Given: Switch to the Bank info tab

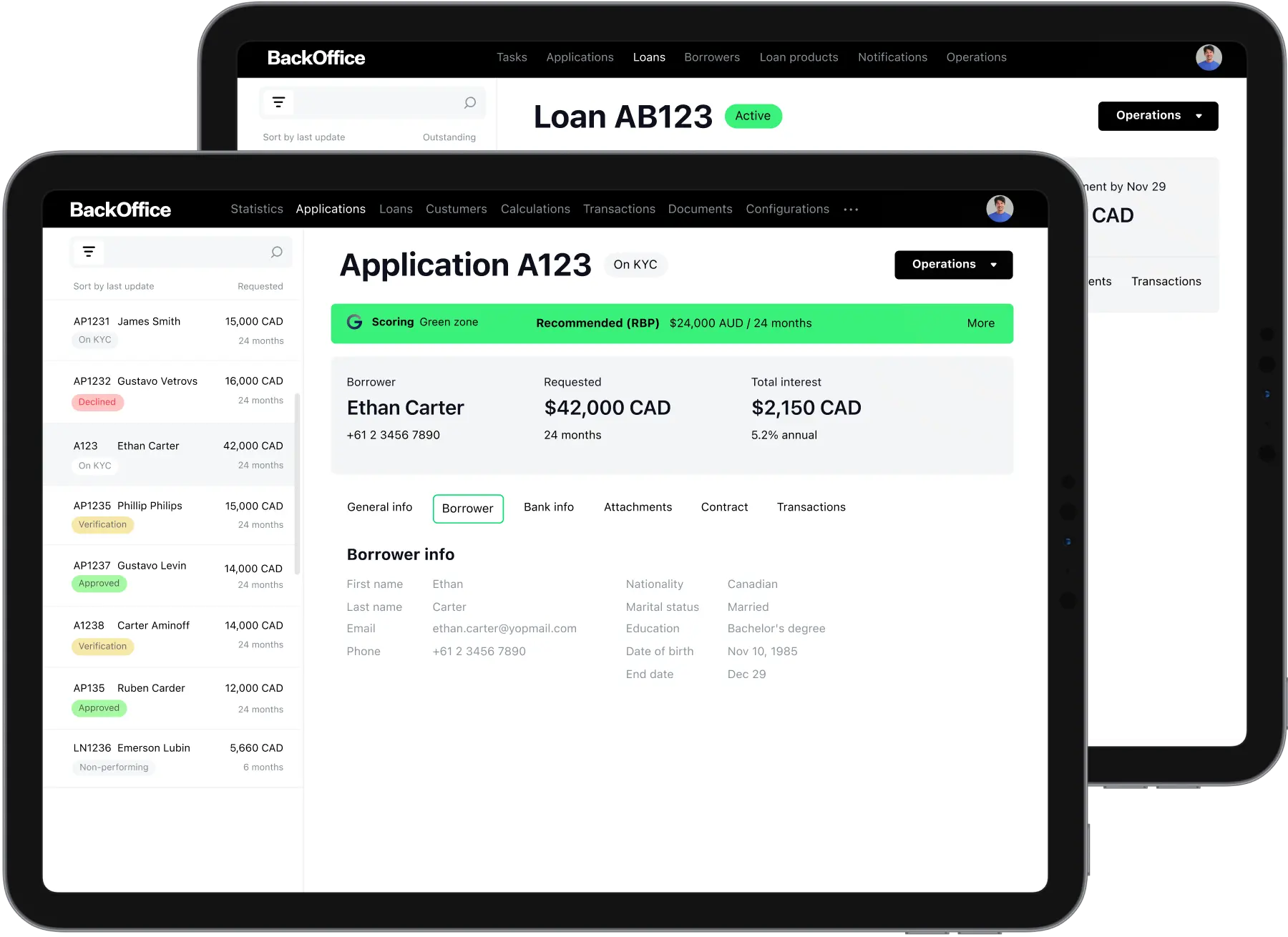Looking at the screenshot, I should click(x=548, y=507).
